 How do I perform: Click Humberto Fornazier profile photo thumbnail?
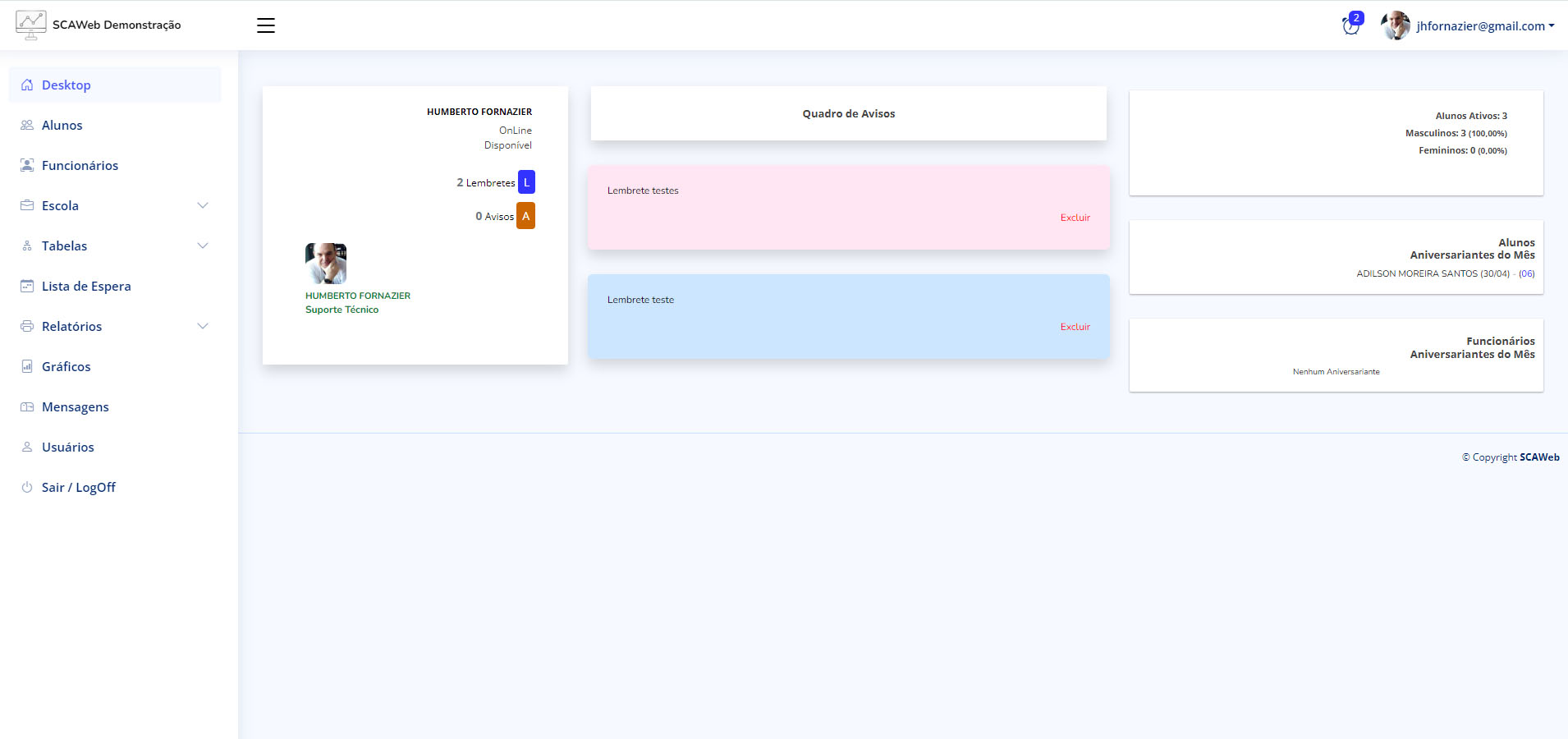(326, 264)
